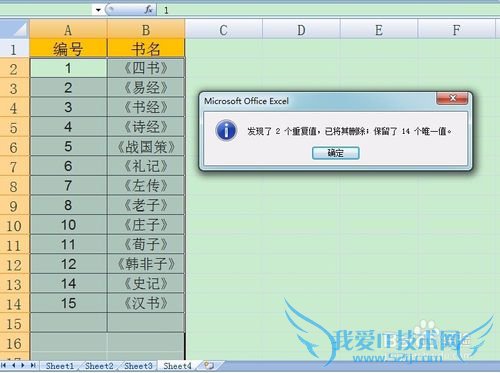Click the blue information icon in dialog
The image size is (500, 373).
(x=226, y=130)
